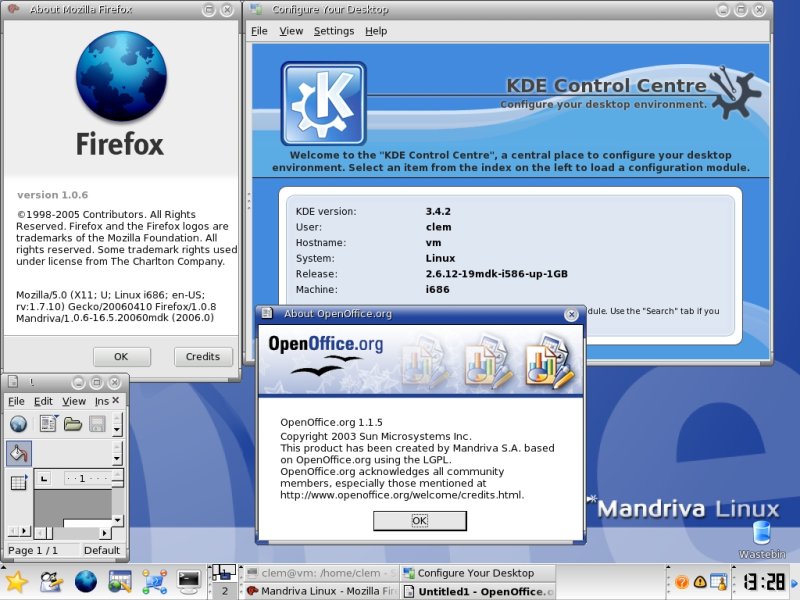Switch to Mandriva Linux - Mozilla Firefox taskbar entry
The height and width of the screenshot is (600, 800).
click(x=320, y=591)
